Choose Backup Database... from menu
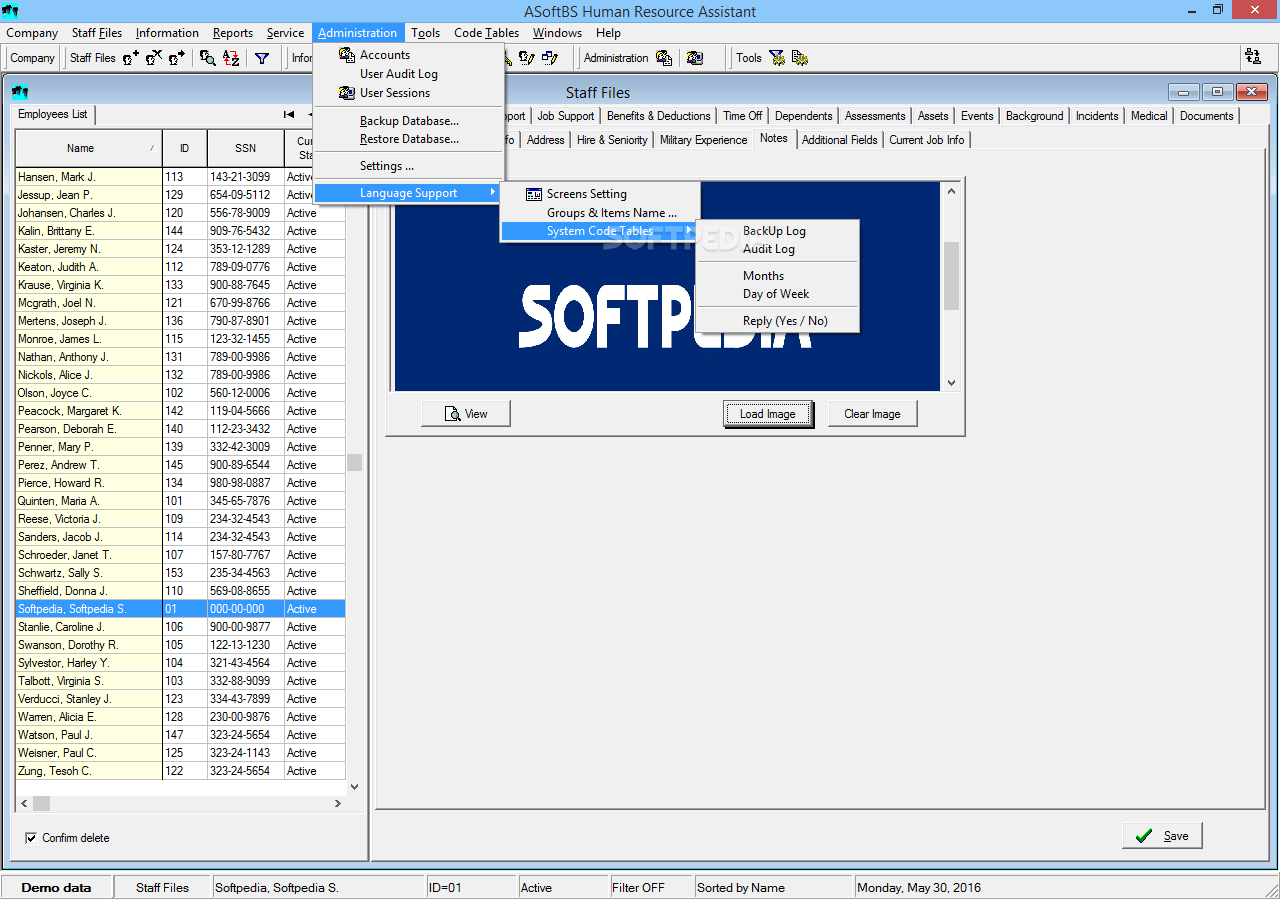Image resolution: width=1280 pixels, height=899 pixels. point(408,121)
